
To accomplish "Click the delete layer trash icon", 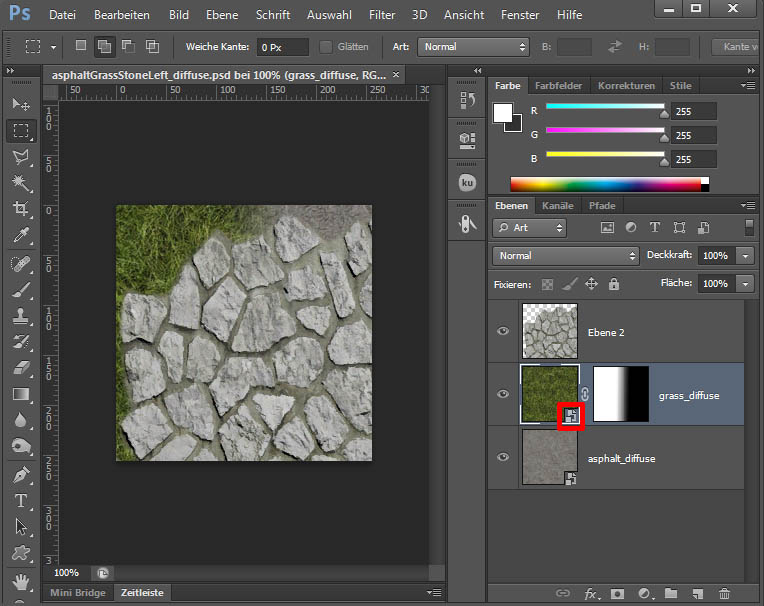I will [x=724, y=594].
